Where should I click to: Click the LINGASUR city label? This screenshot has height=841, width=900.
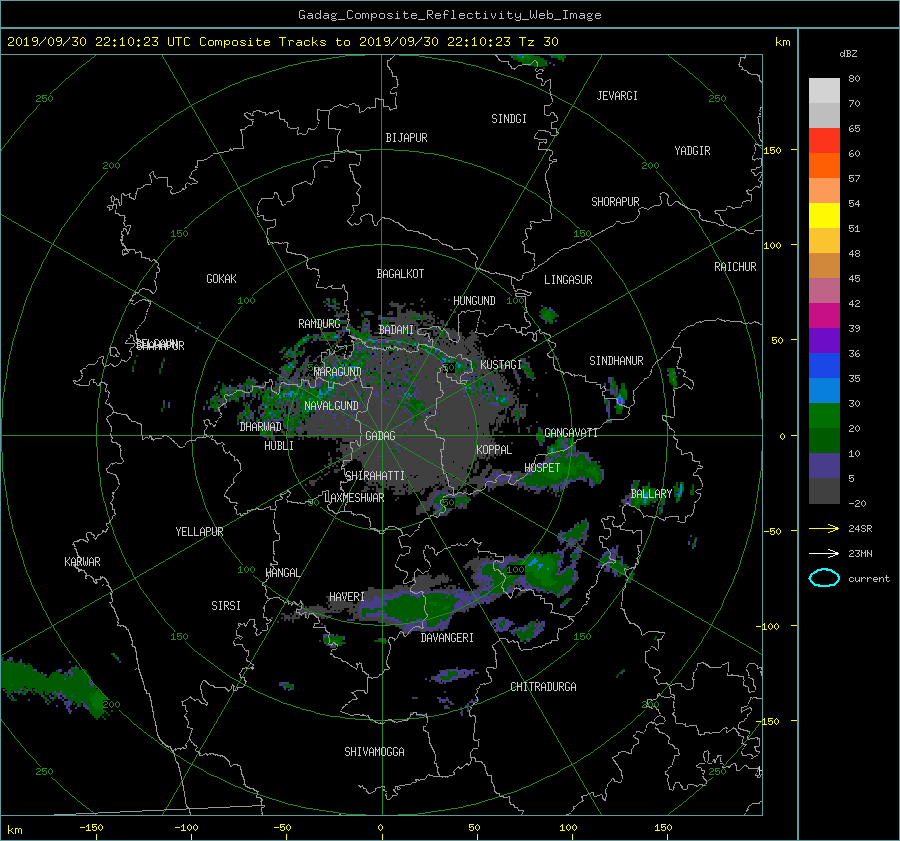(x=568, y=280)
